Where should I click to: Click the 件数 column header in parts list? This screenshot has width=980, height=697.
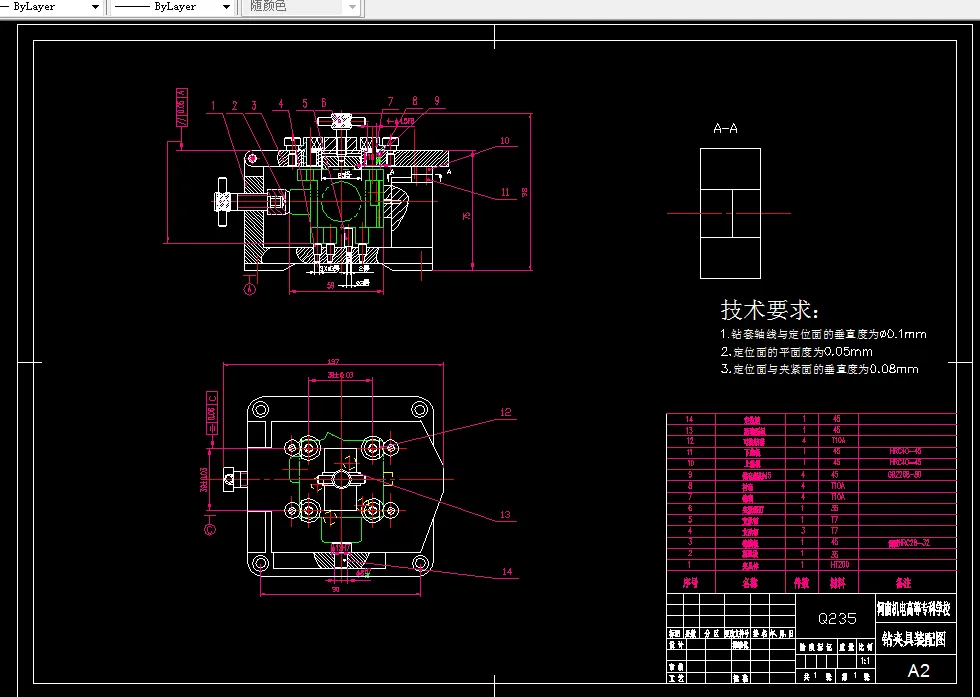coord(802,583)
